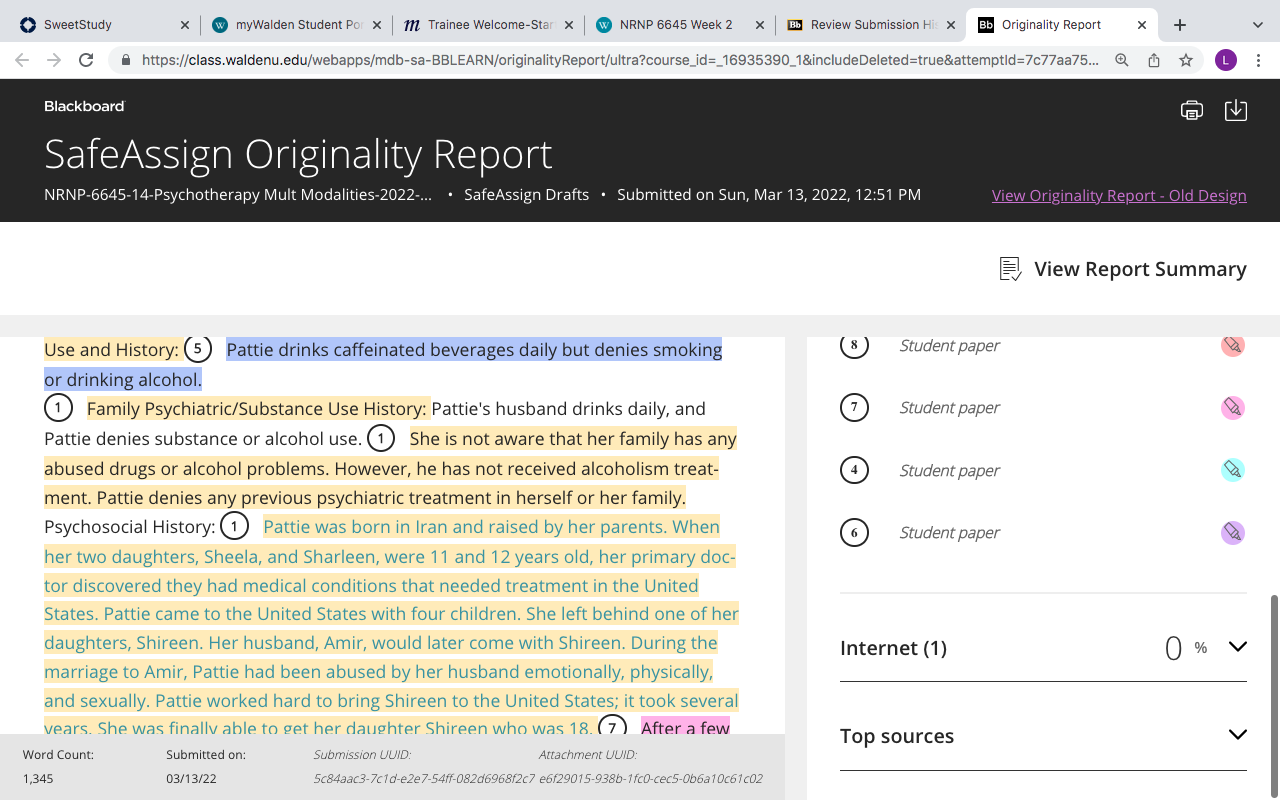Open the Chrome profile L avatar
This screenshot has height=800, width=1280.
1226,60
